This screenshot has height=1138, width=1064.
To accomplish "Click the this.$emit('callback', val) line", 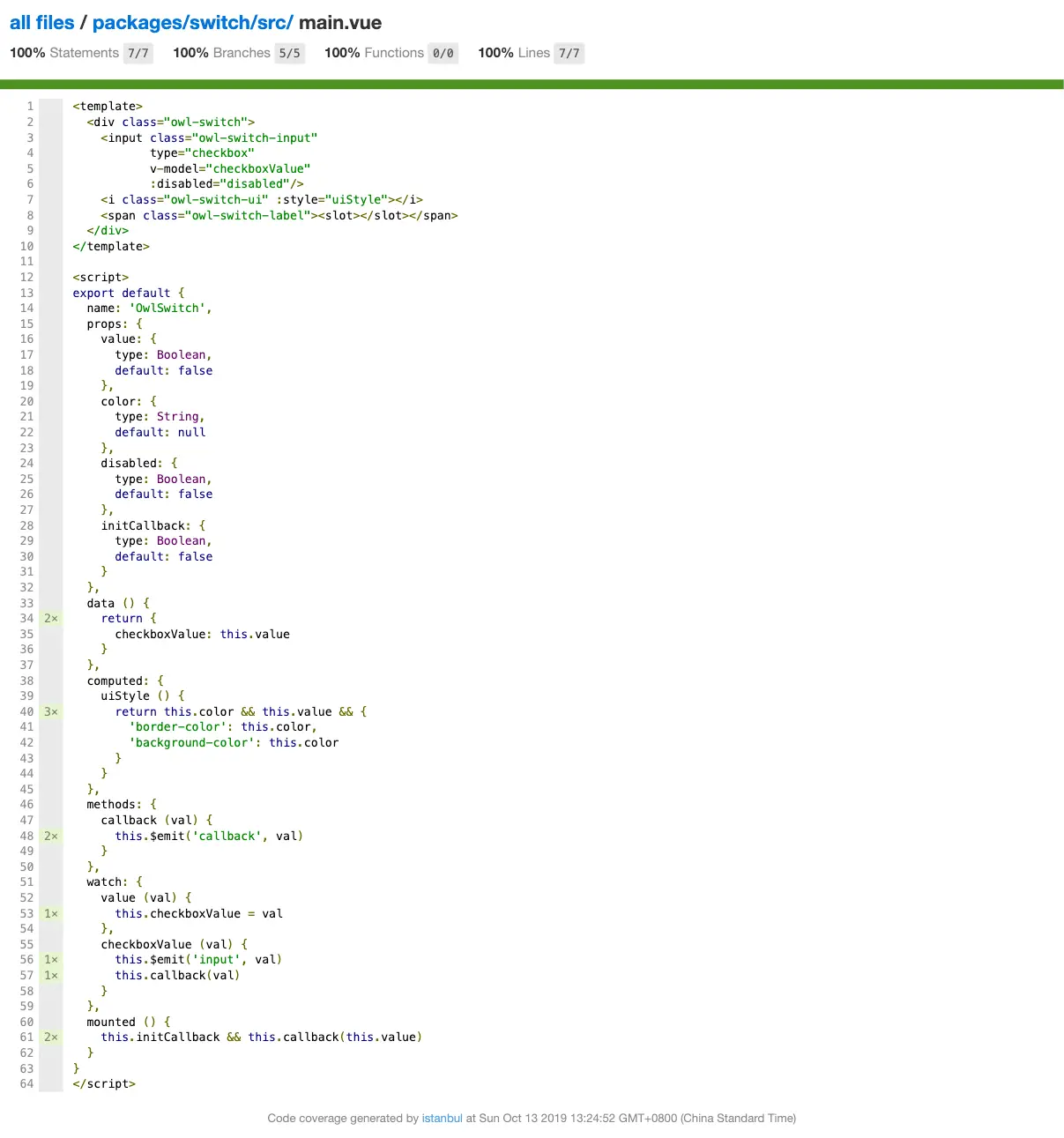I will pos(209,836).
